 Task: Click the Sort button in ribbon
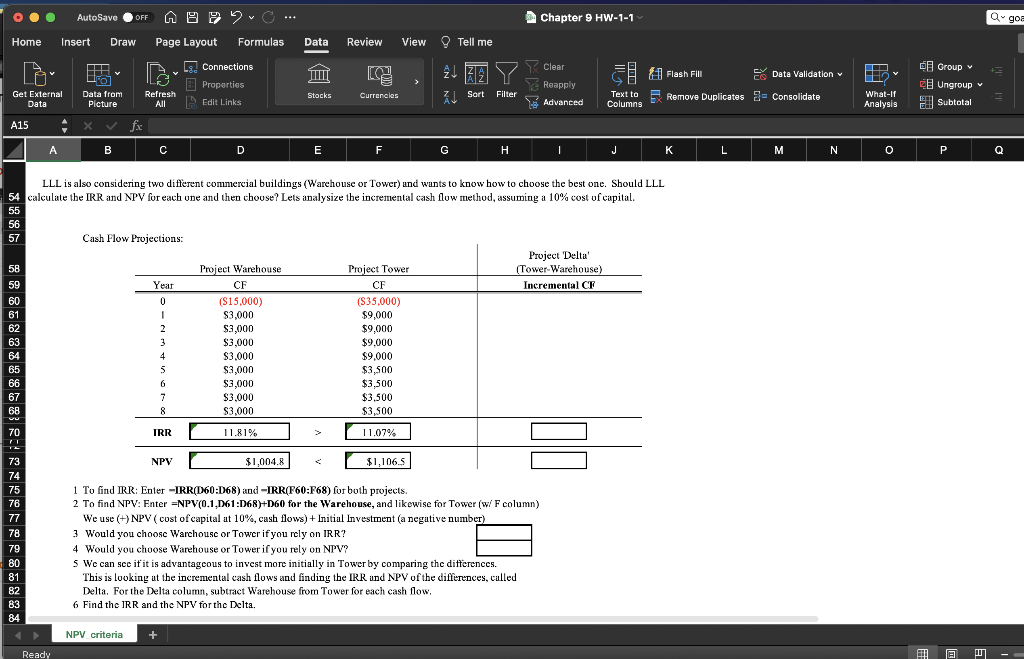476,75
